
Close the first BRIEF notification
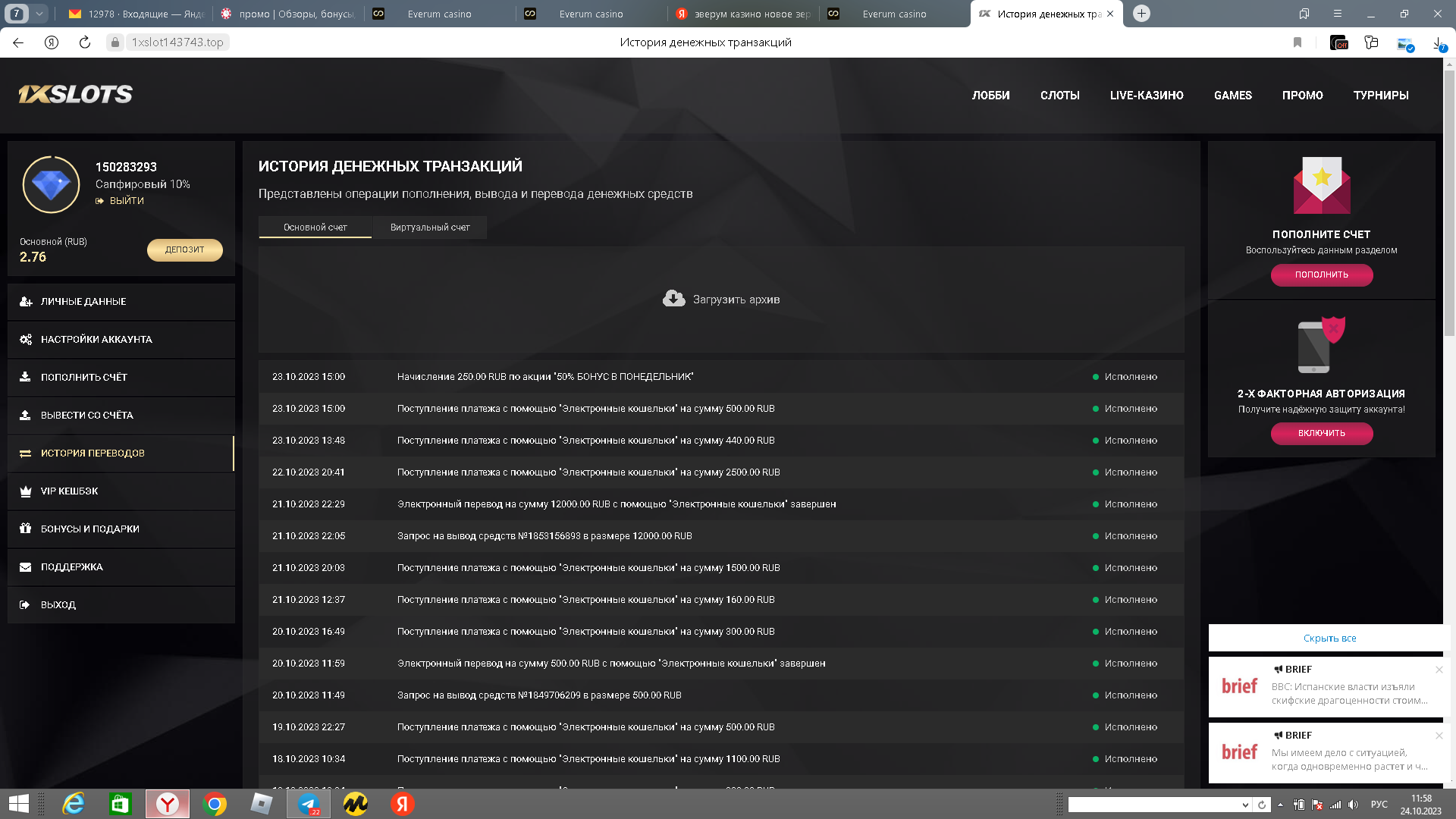pos(1439,670)
